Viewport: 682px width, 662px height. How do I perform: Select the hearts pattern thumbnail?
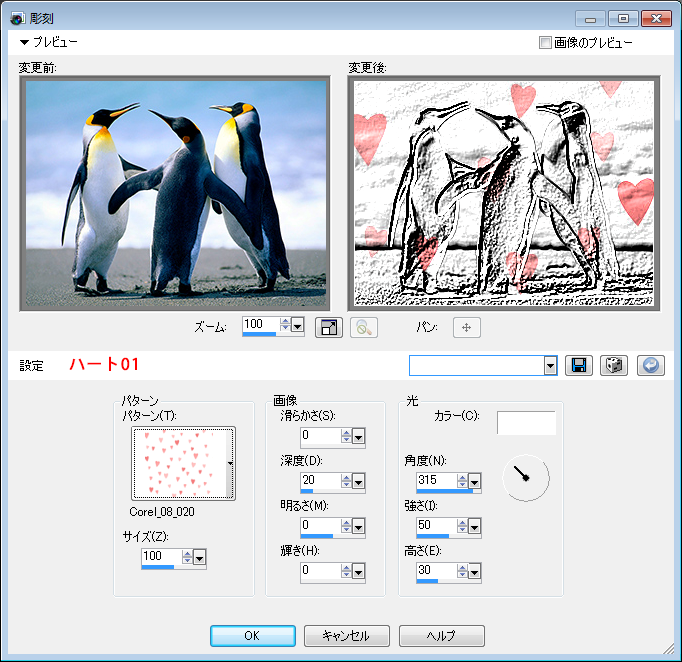pos(180,463)
